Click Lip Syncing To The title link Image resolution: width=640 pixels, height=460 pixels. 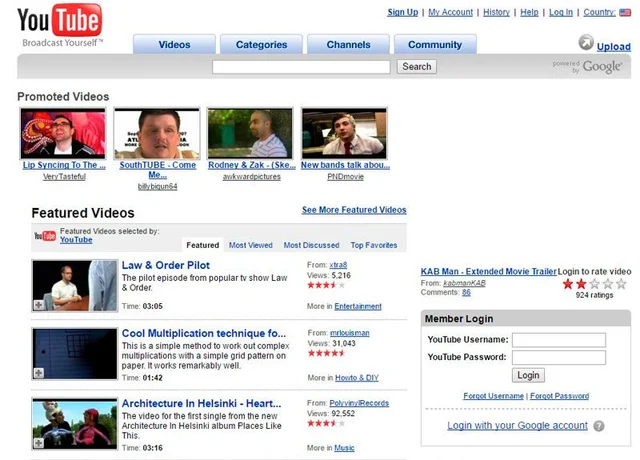pyautogui.click(x=64, y=165)
